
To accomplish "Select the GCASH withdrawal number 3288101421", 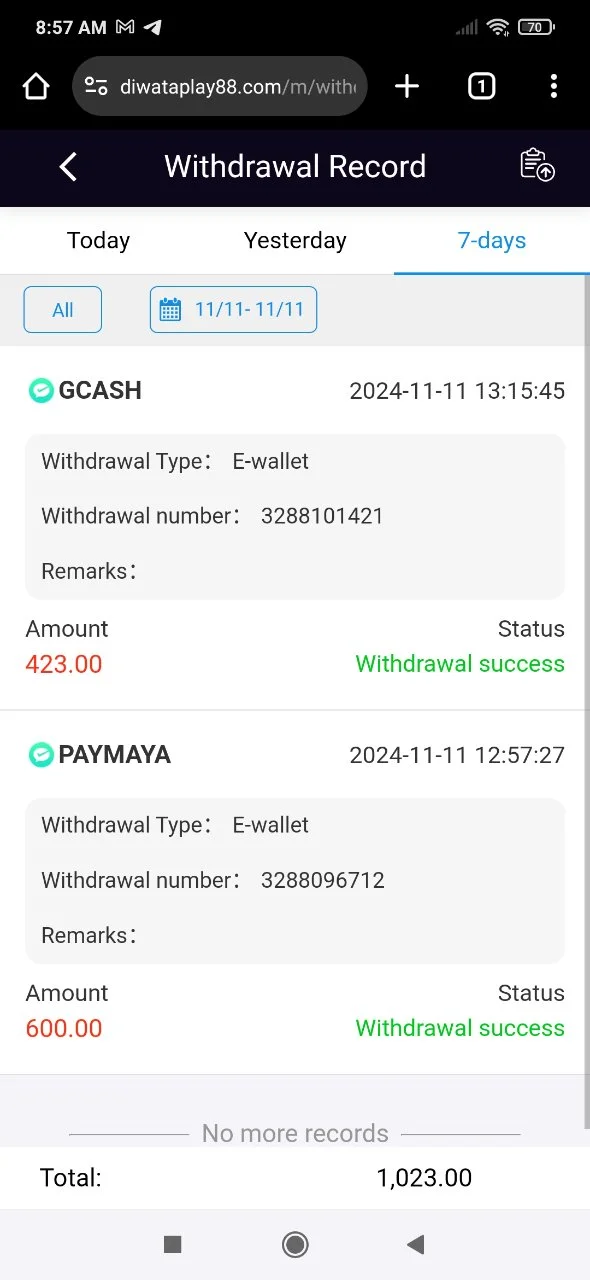I will (x=322, y=516).
